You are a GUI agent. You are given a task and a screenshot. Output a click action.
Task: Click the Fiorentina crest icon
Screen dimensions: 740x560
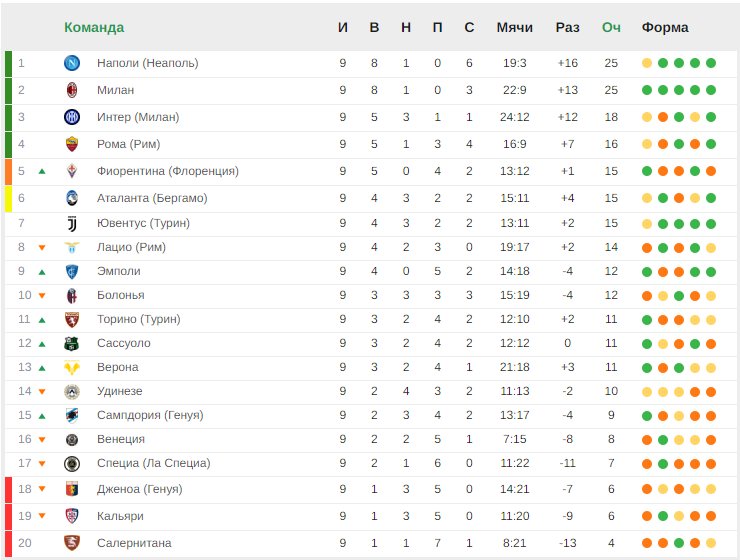[72, 171]
